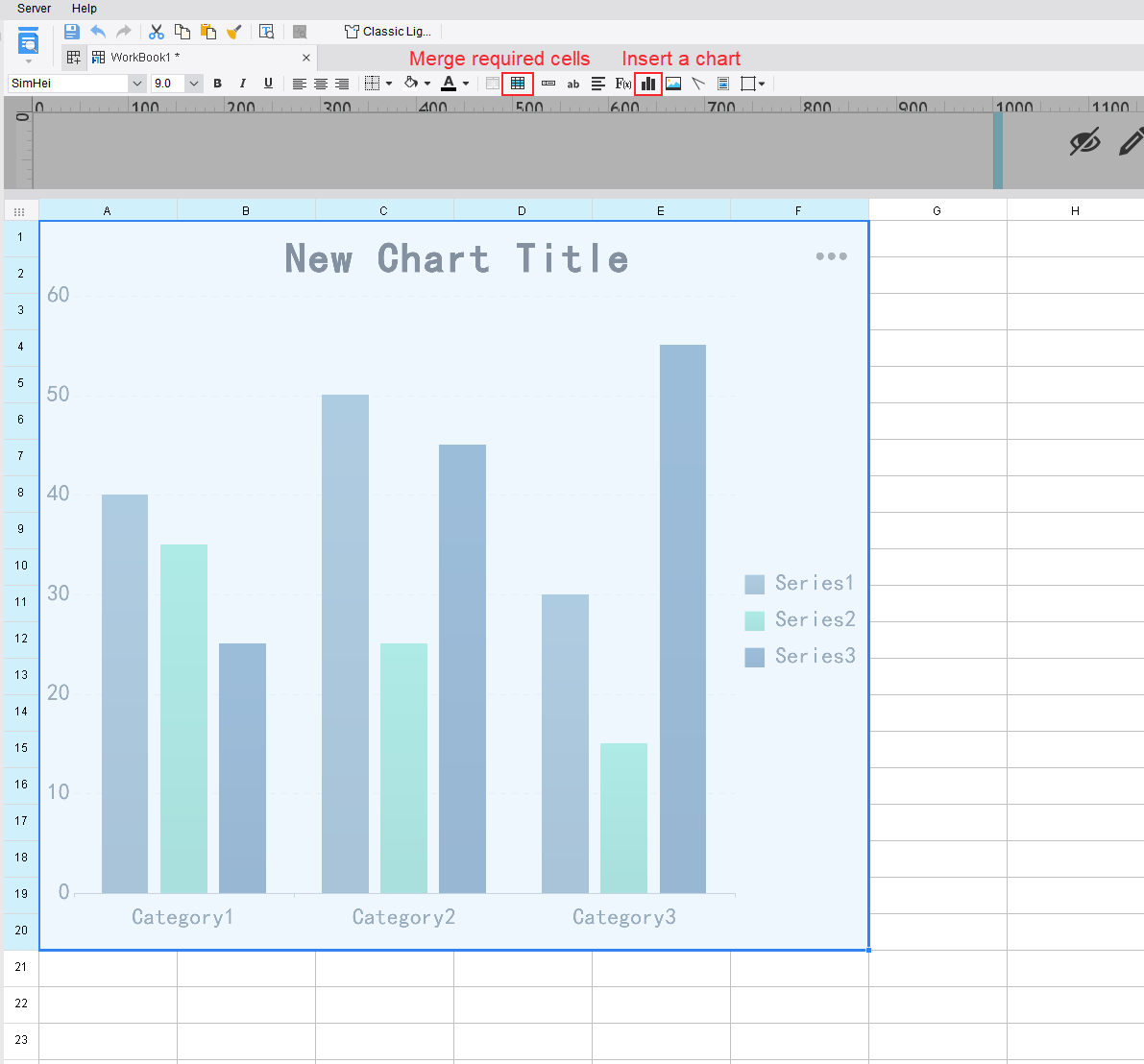Select column A header
Screen dimensions: 1144x1064
108,210
